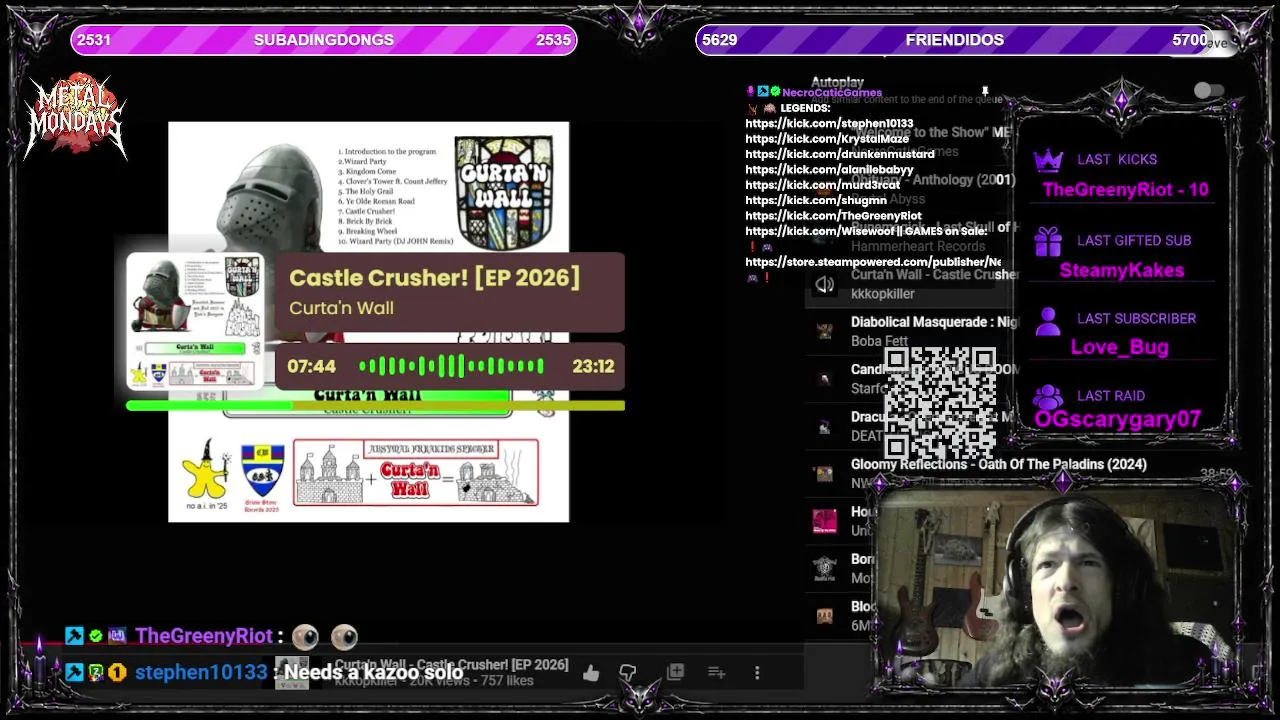Image resolution: width=1280 pixels, height=720 pixels.
Task: Toggle the Autoplay switch
Action: pyautogui.click(x=1209, y=91)
